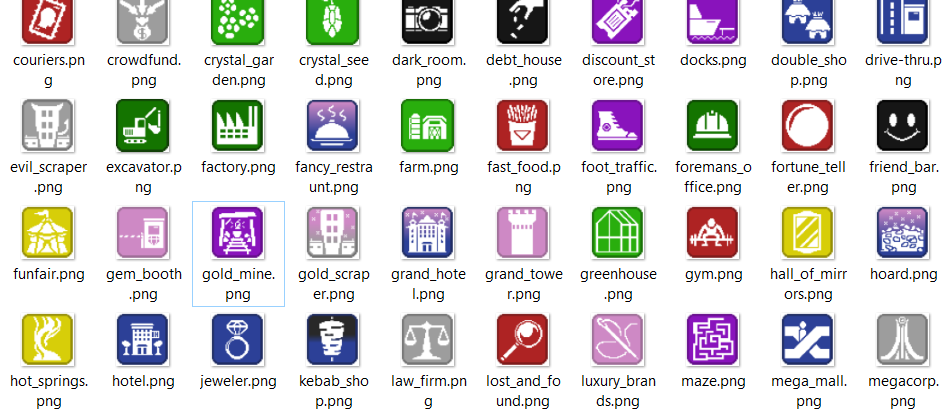Click the 'hotel.png' filename label
The height and width of the screenshot is (418, 947).
point(143,382)
